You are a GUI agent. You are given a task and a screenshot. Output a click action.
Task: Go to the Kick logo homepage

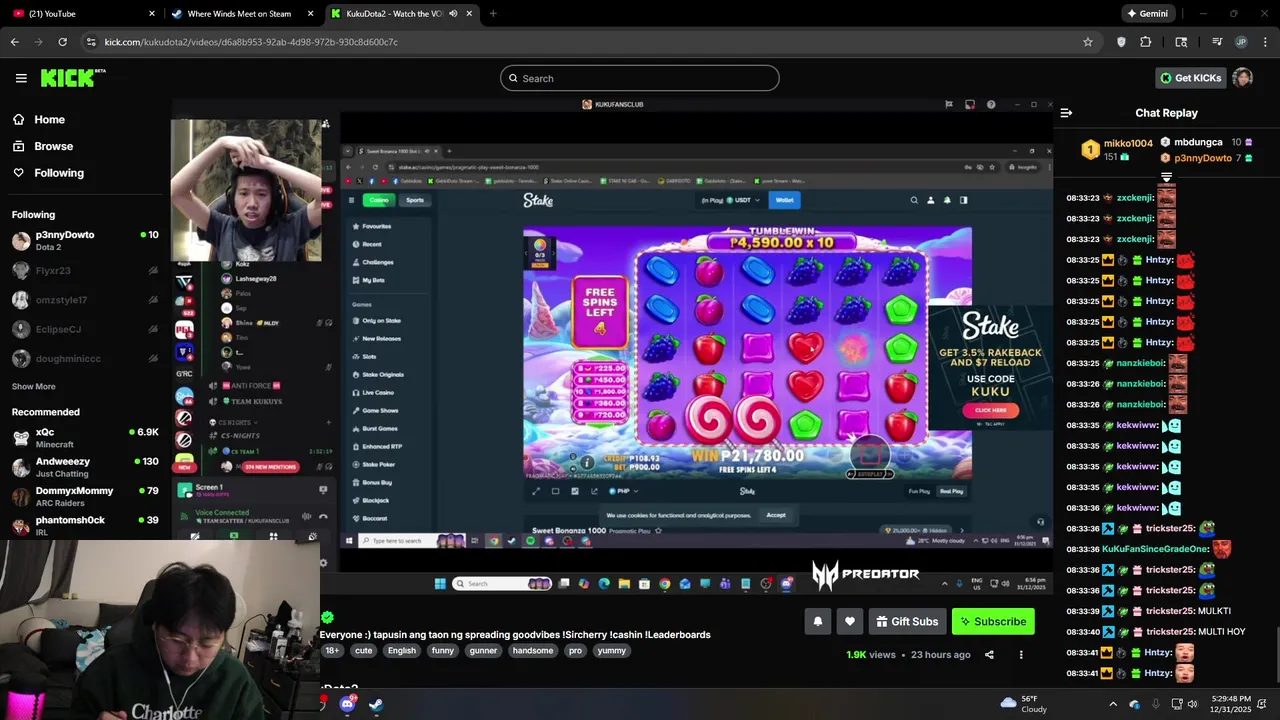[72, 78]
